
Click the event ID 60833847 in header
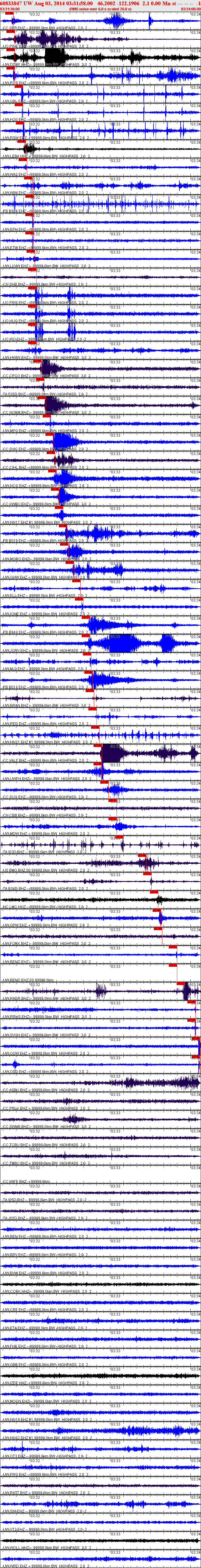click(11, 3)
